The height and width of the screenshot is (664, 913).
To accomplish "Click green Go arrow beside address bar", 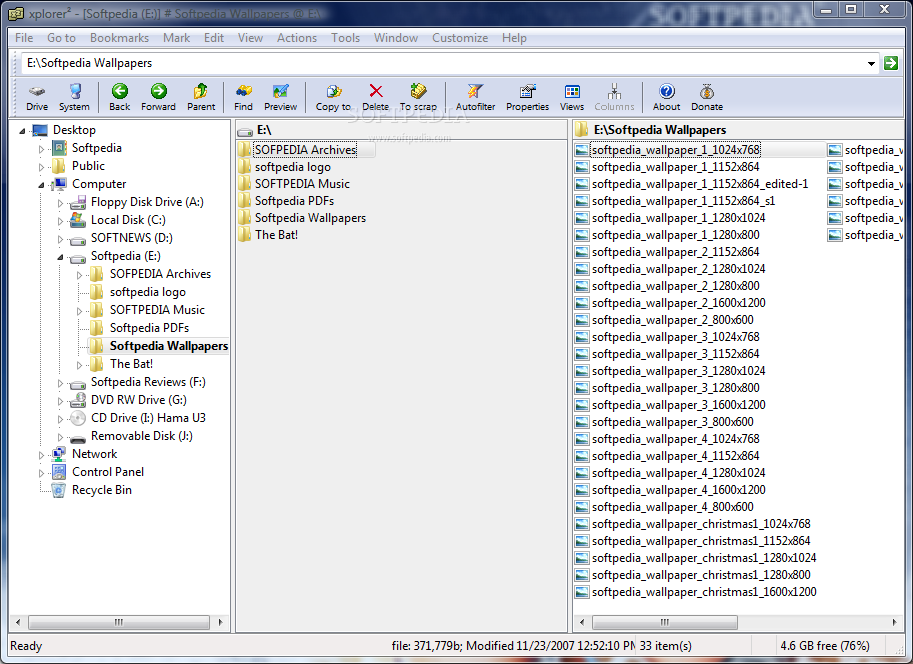I will (x=890, y=63).
